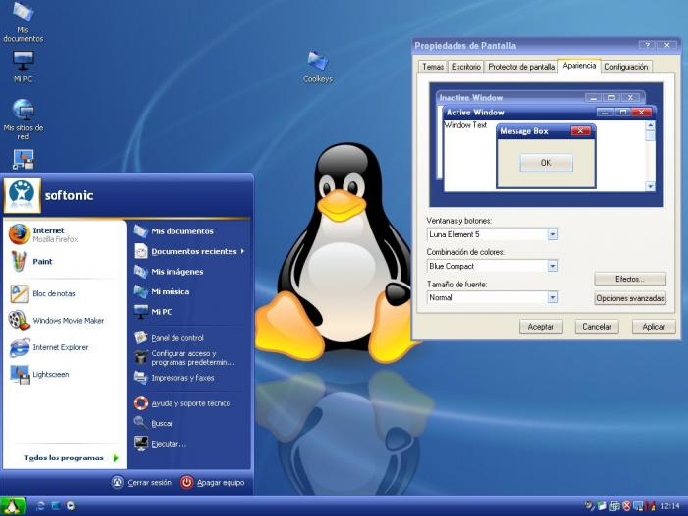Click the show desktop quick launch icon
The height and width of the screenshot is (516, 688).
click(x=56, y=506)
